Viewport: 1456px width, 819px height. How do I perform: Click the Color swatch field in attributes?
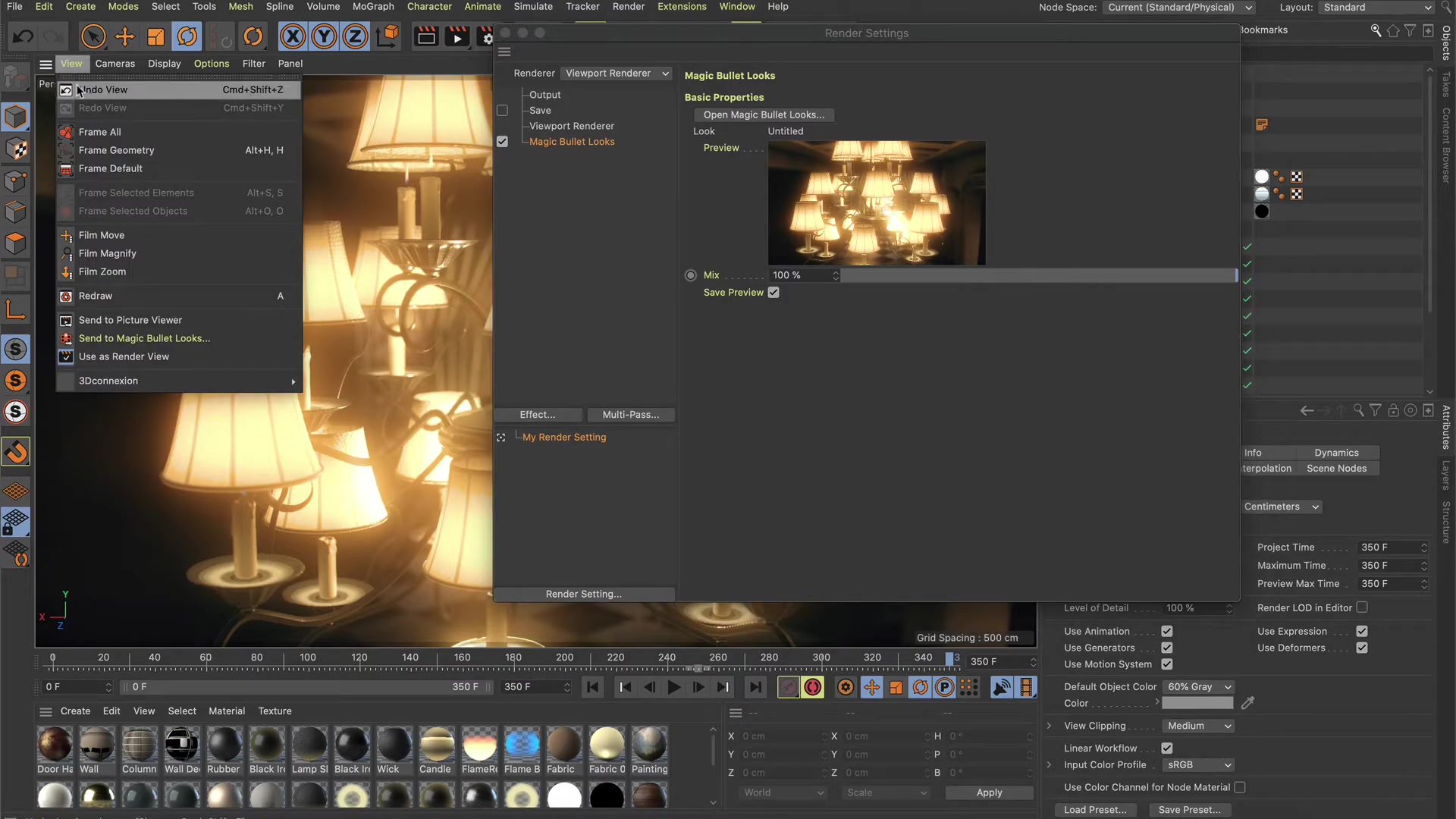pos(1197,703)
